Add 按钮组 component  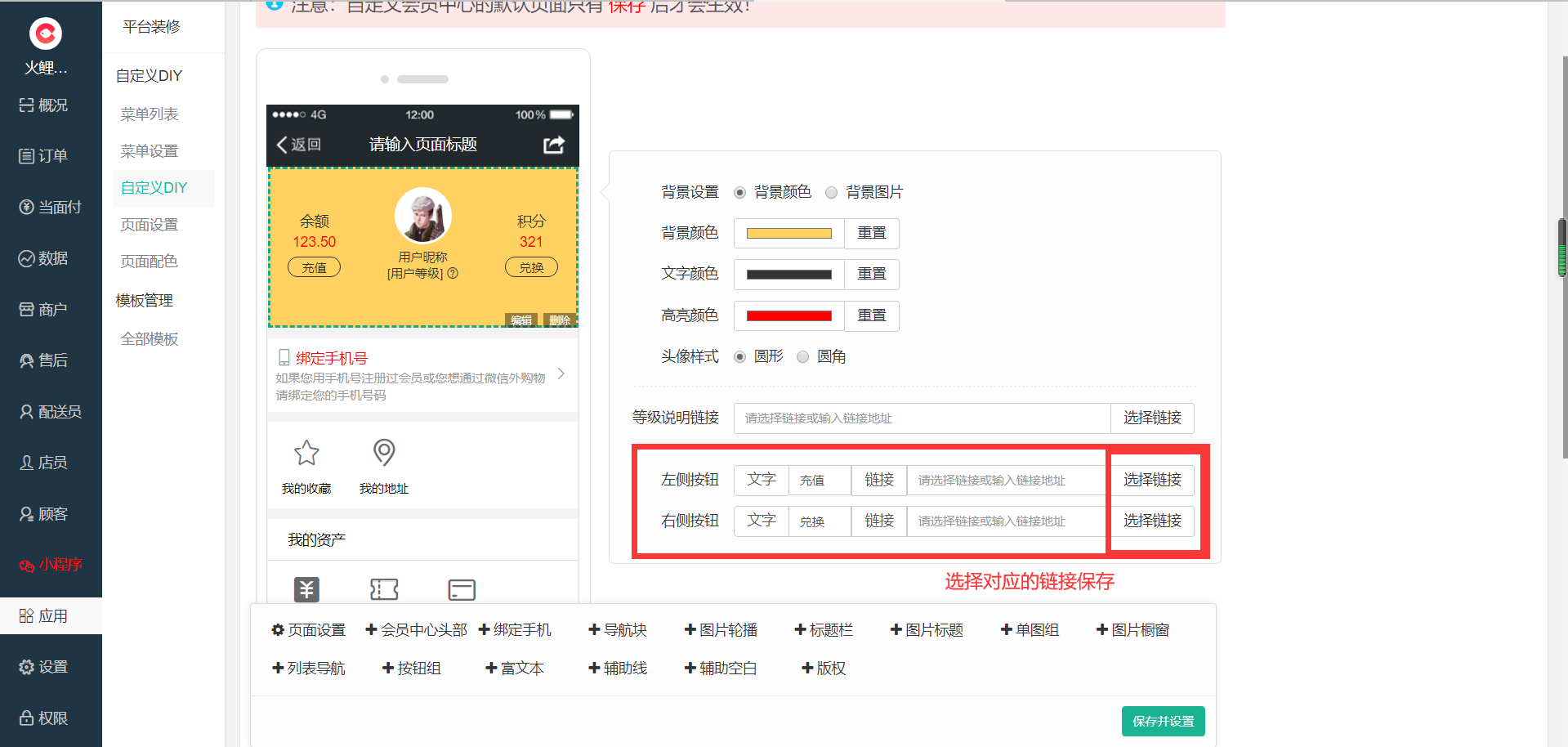coord(412,669)
